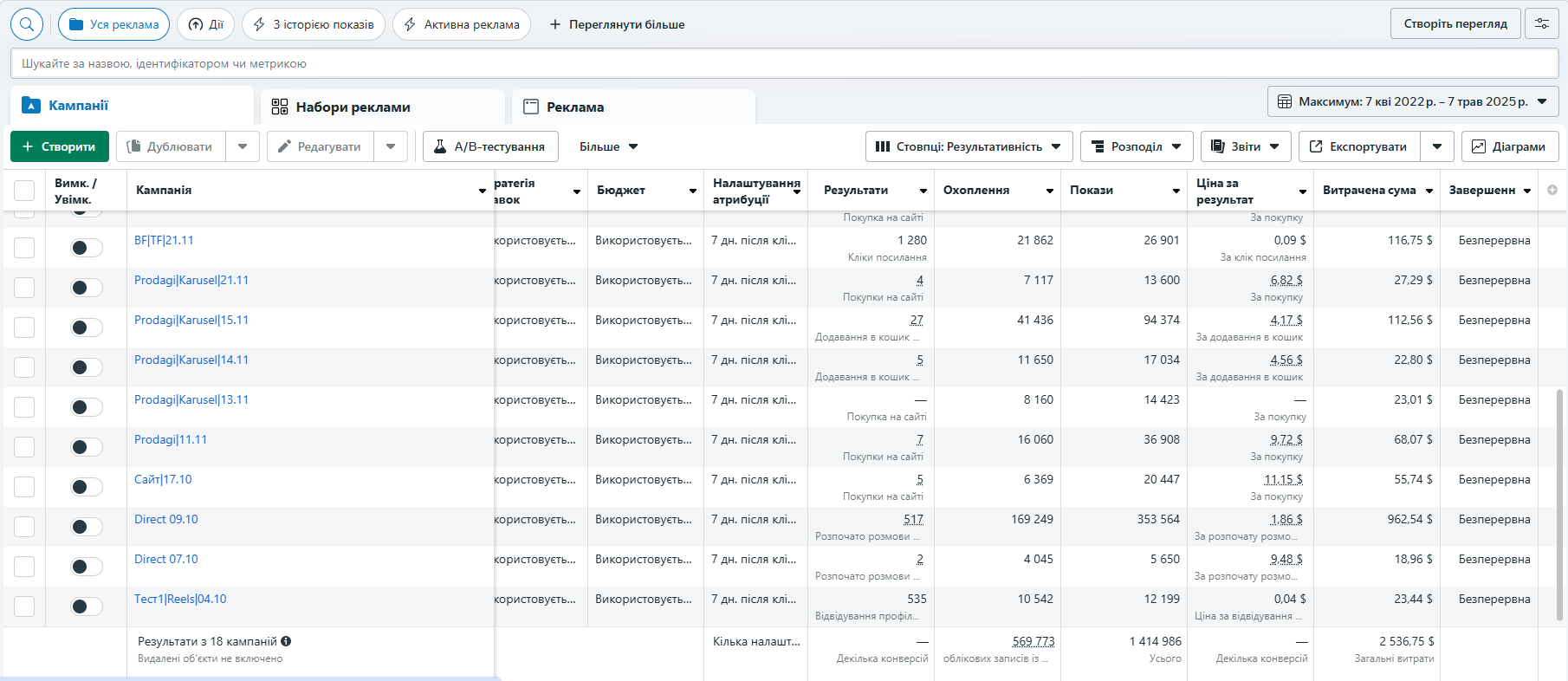Toggle the Prodagi|Karusel|13.11 campaign switch

click(87, 407)
